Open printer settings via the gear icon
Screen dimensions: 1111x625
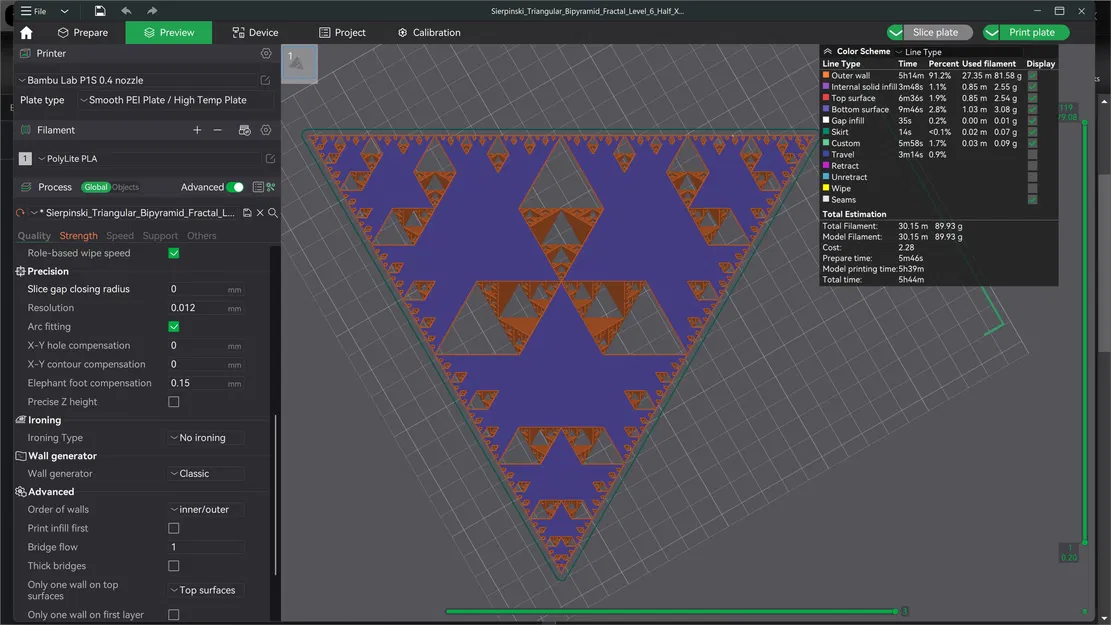click(265, 53)
